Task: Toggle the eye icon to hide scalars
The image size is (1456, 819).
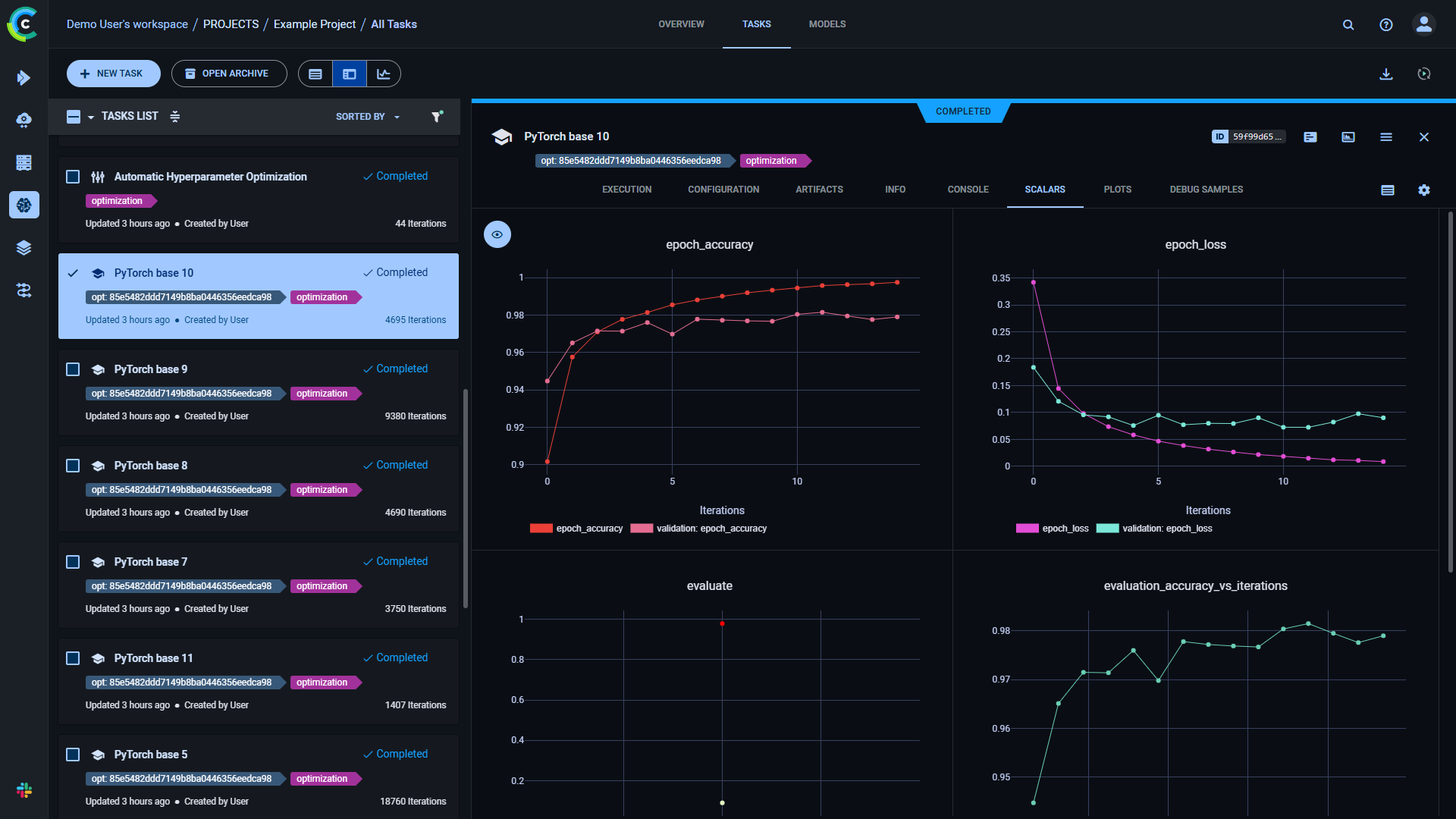Action: [497, 234]
